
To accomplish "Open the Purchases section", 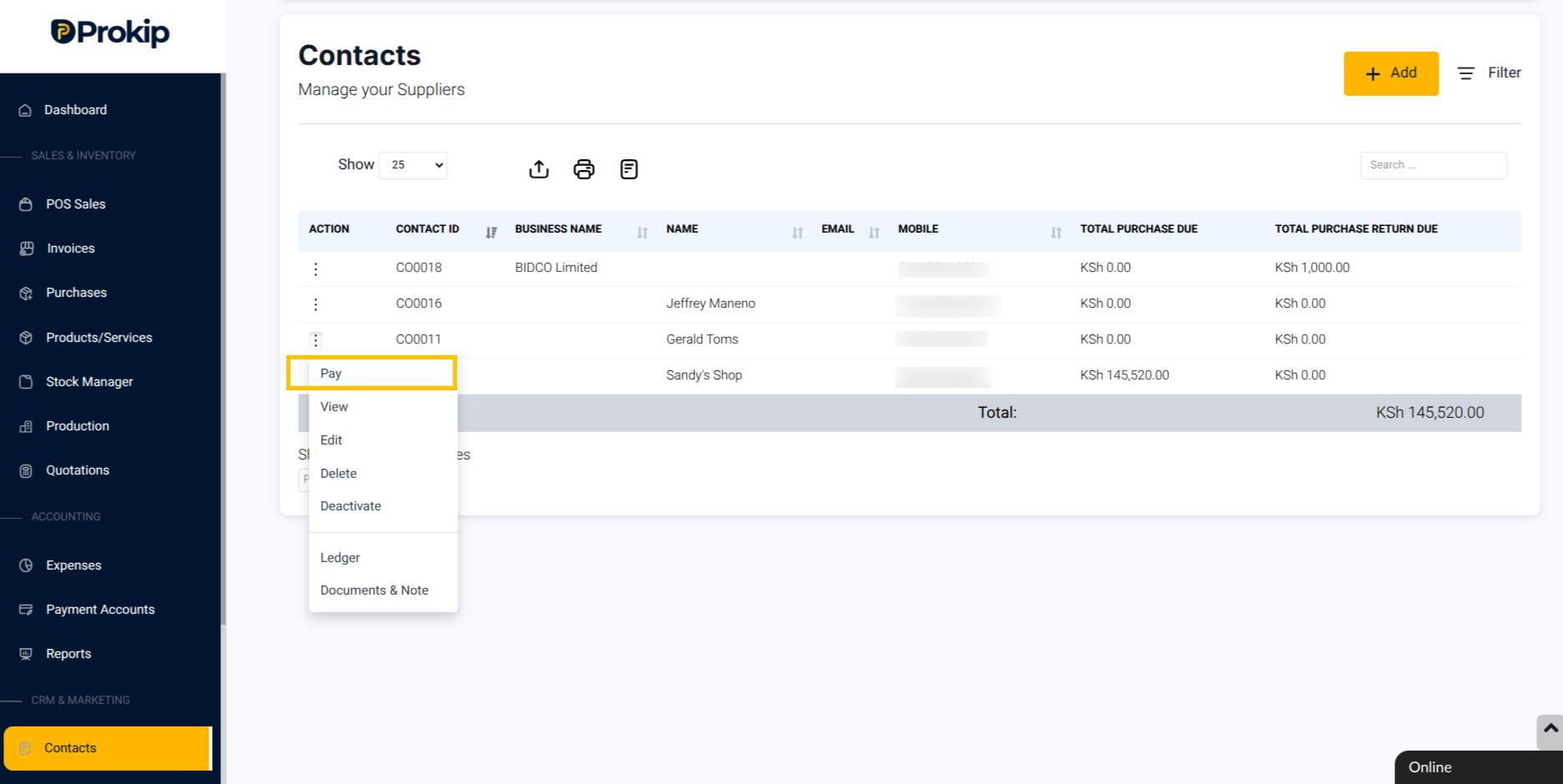I will [77, 293].
